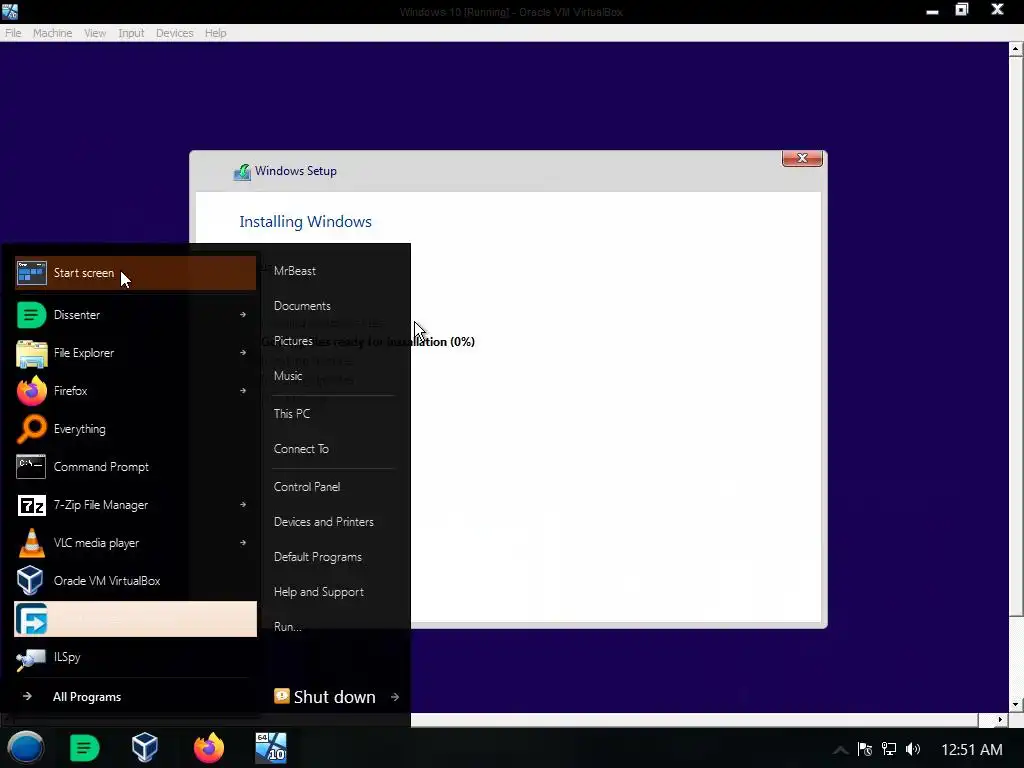1024x768 pixels.
Task: Open the View menu
Action: [x=95, y=33]
